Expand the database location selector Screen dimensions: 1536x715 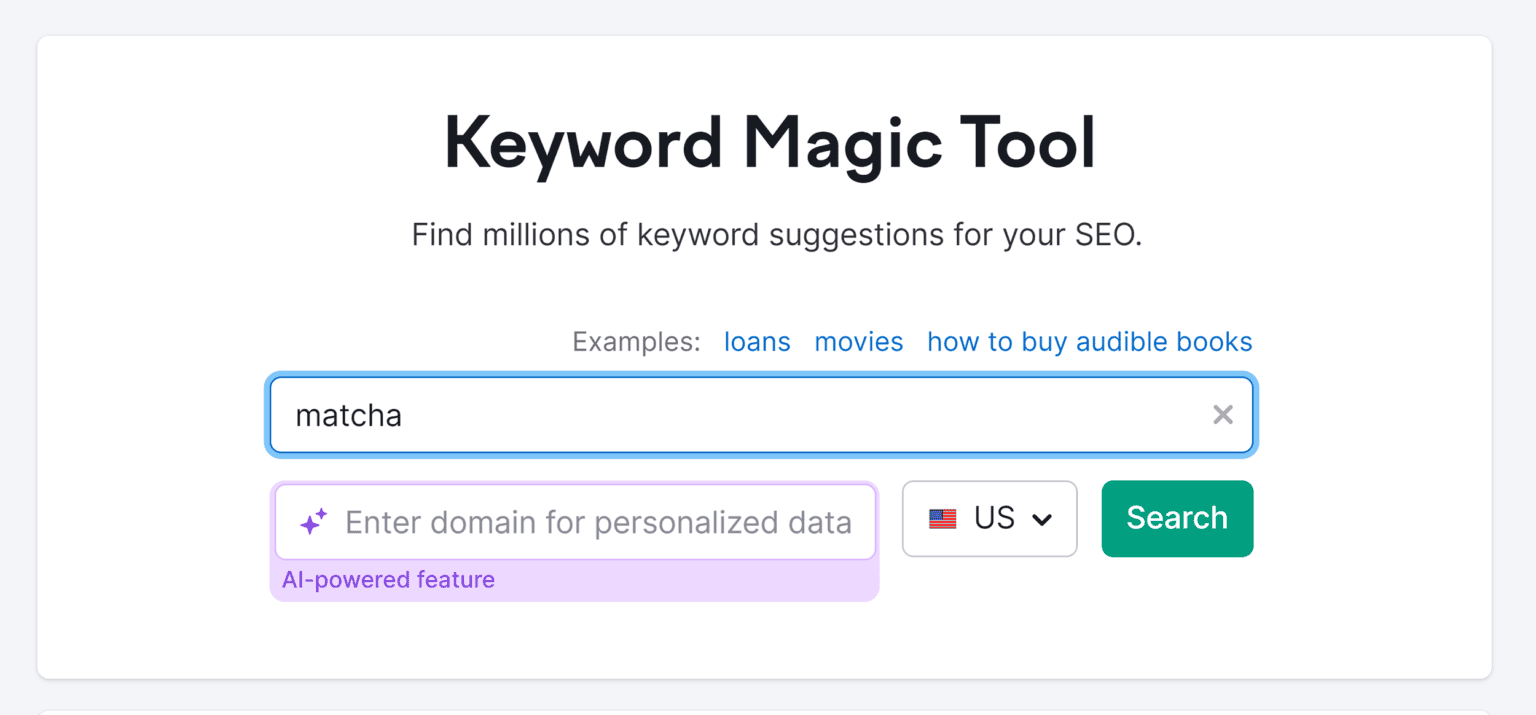pos(989,518)
